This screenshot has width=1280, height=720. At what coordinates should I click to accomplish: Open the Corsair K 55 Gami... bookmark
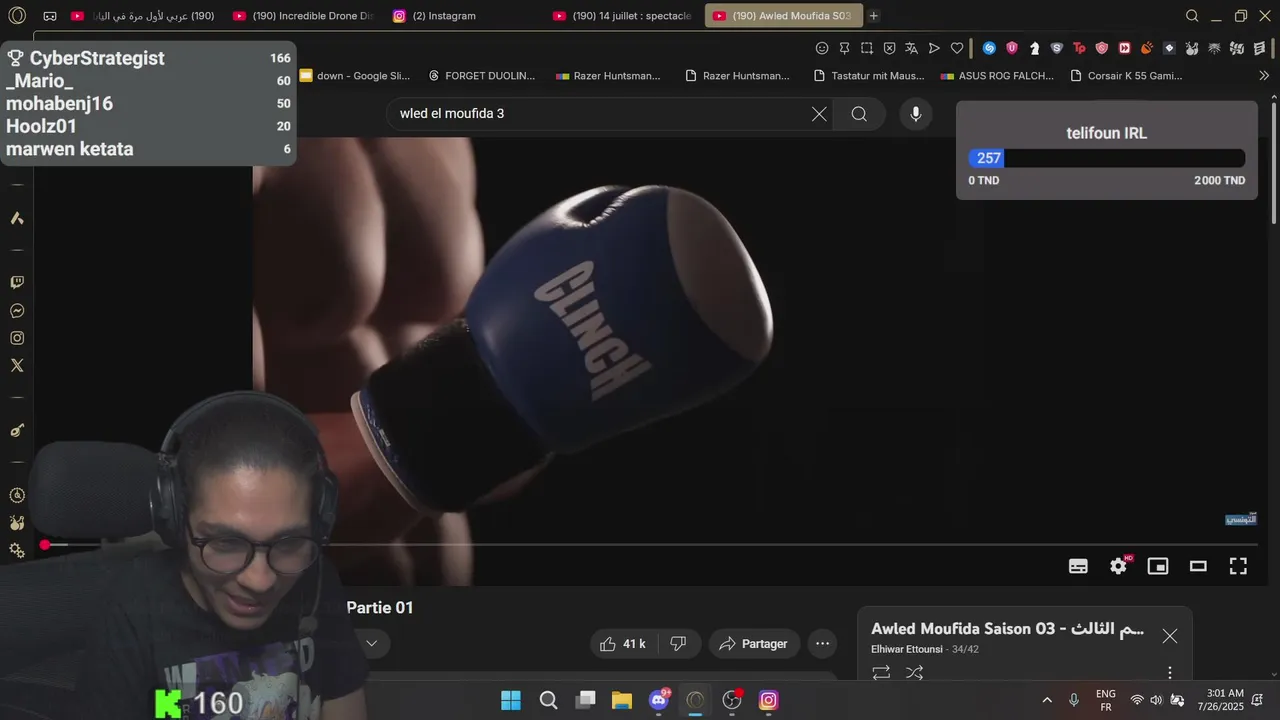coord(1126,75)
